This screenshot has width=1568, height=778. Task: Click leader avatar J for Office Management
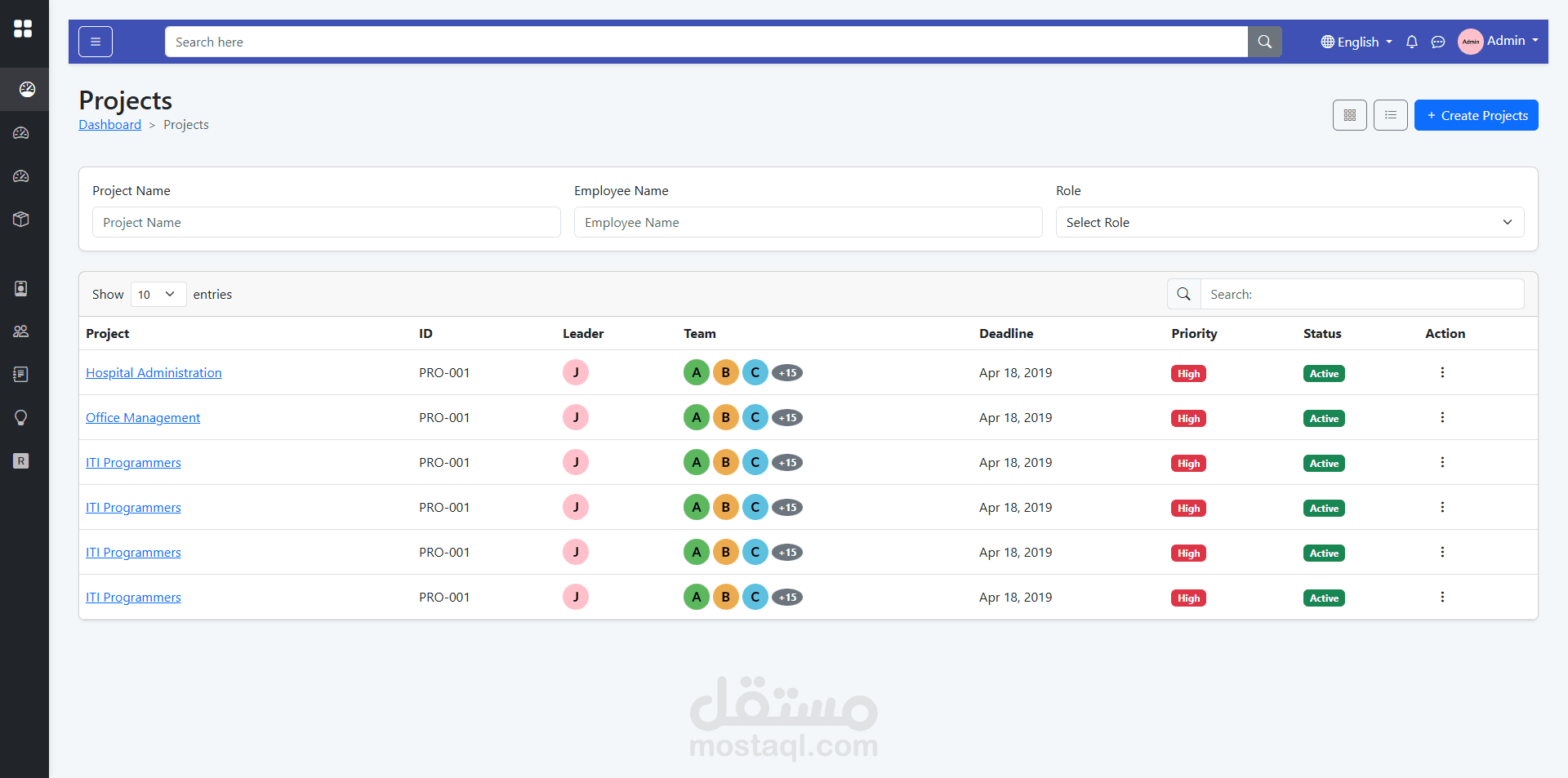(576, 417)
